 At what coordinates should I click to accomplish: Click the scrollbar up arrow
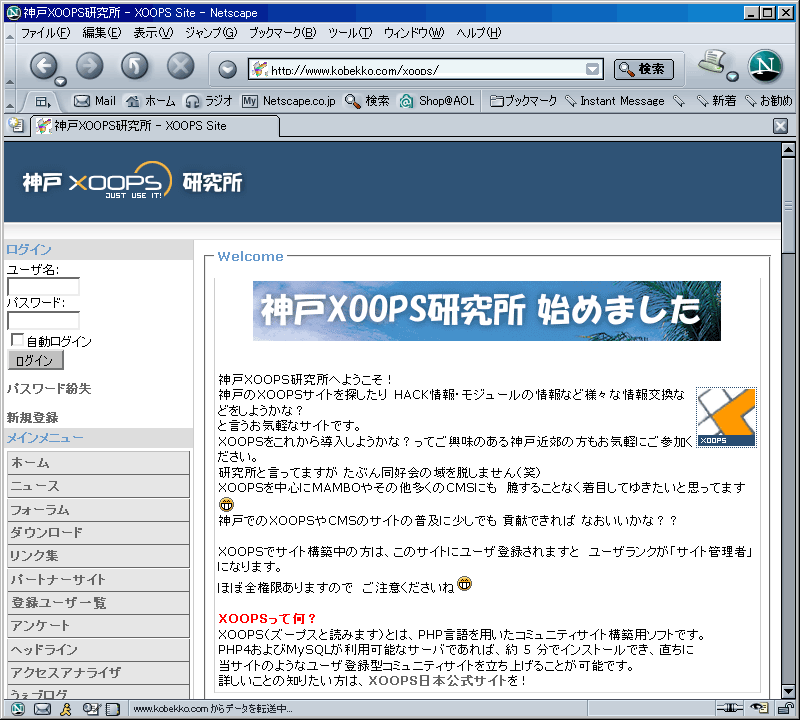point(788,150)
